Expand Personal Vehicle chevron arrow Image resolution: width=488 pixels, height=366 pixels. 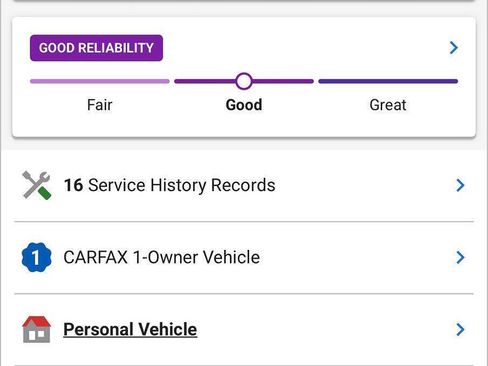pyautogui.click(x=460, y=329)
